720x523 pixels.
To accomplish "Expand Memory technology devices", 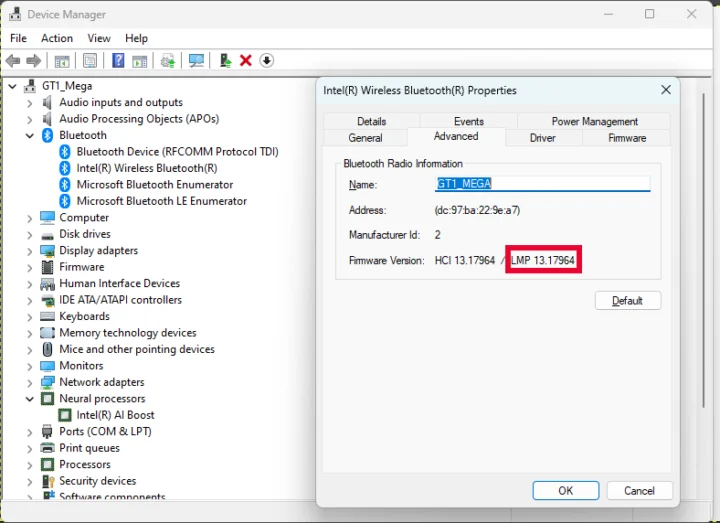I will pyautogui.click(x=30, y=333).
